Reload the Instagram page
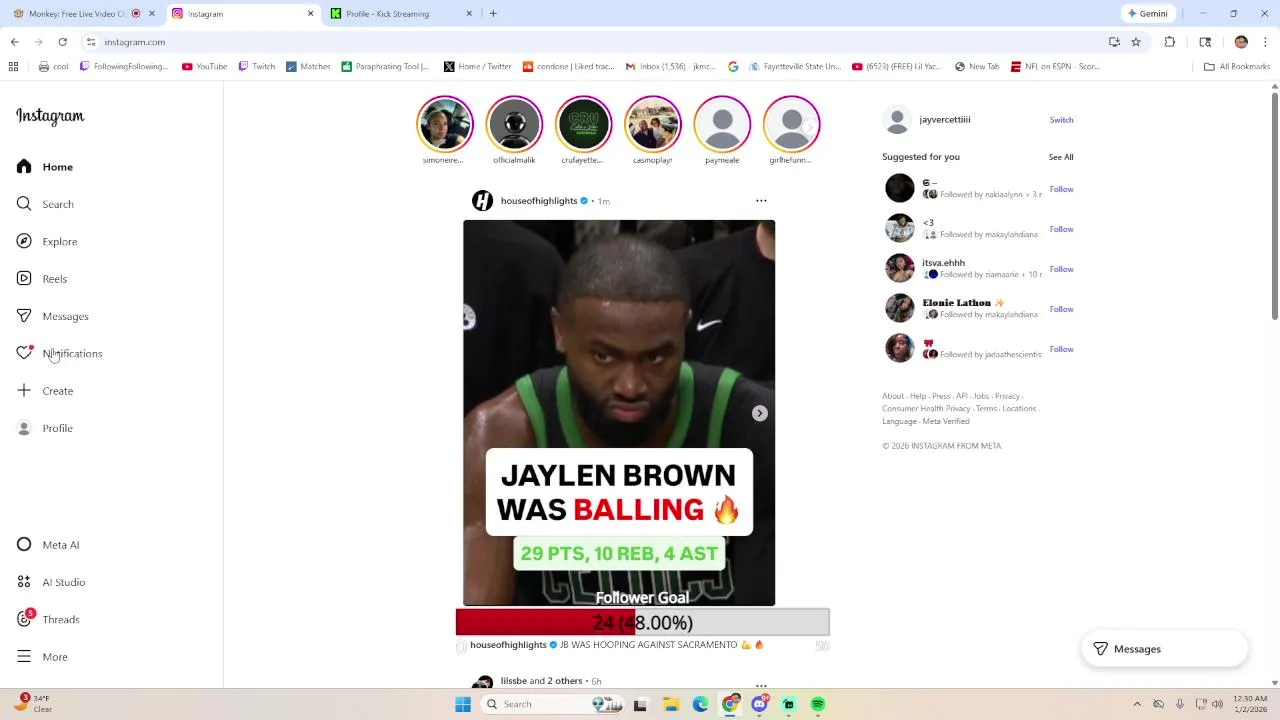This screenshot has height=720, width=1280. pyautogui.click(x=62, y=42)
